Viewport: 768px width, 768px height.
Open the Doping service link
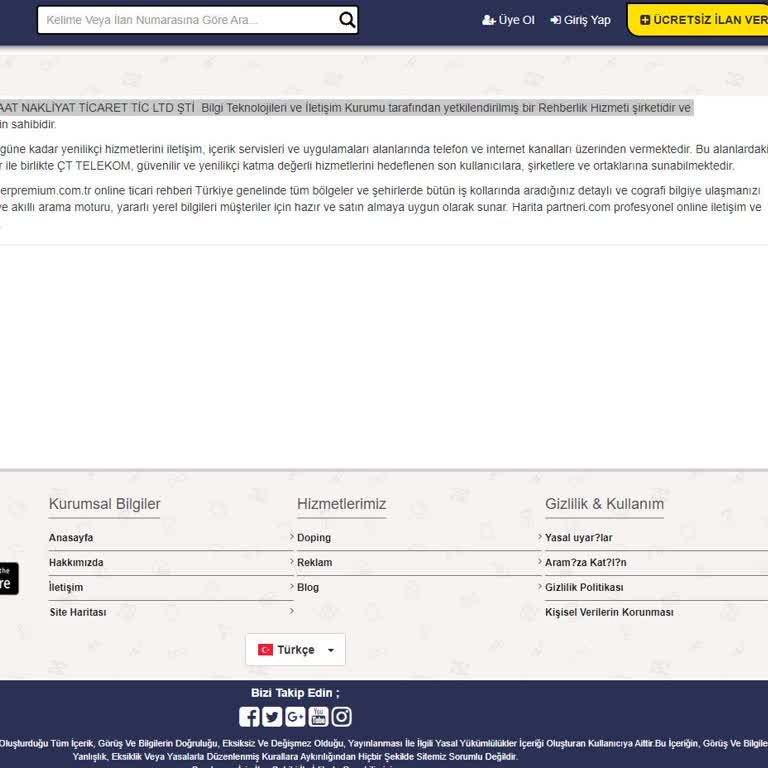click(314, 538)
